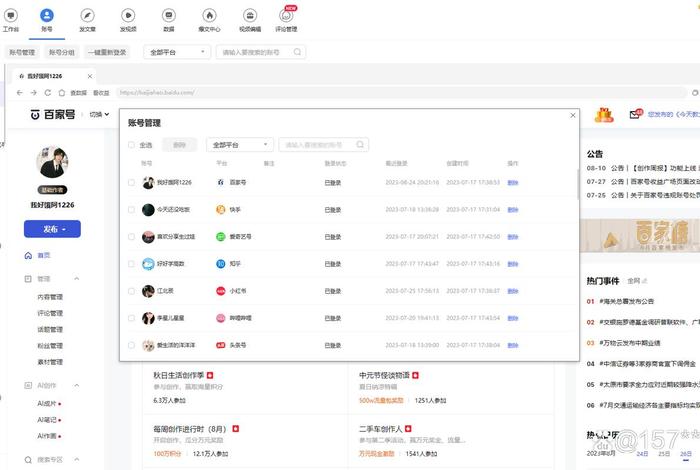Click the search magnifier in top account search
This screenshot has height=470, width=700.
tap(297, 52)
